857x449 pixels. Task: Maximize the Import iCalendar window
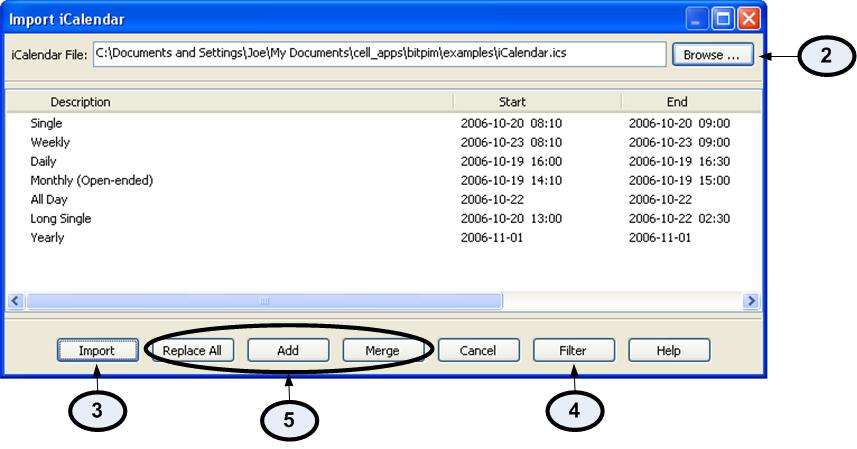pyautogui.click(x=723, y=19)
